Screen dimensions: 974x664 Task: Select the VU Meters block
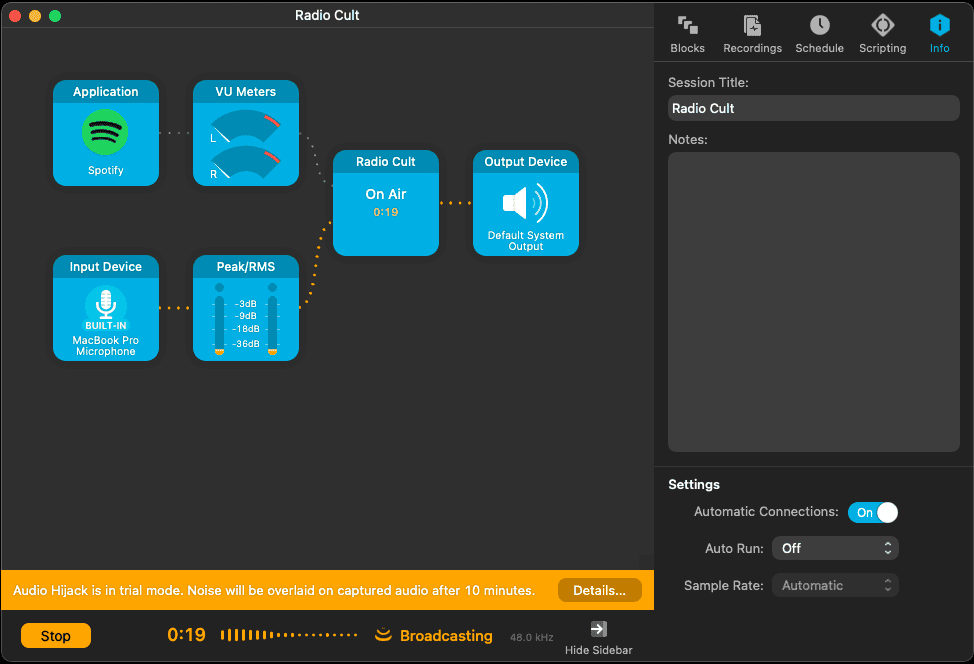coord(246,133)
